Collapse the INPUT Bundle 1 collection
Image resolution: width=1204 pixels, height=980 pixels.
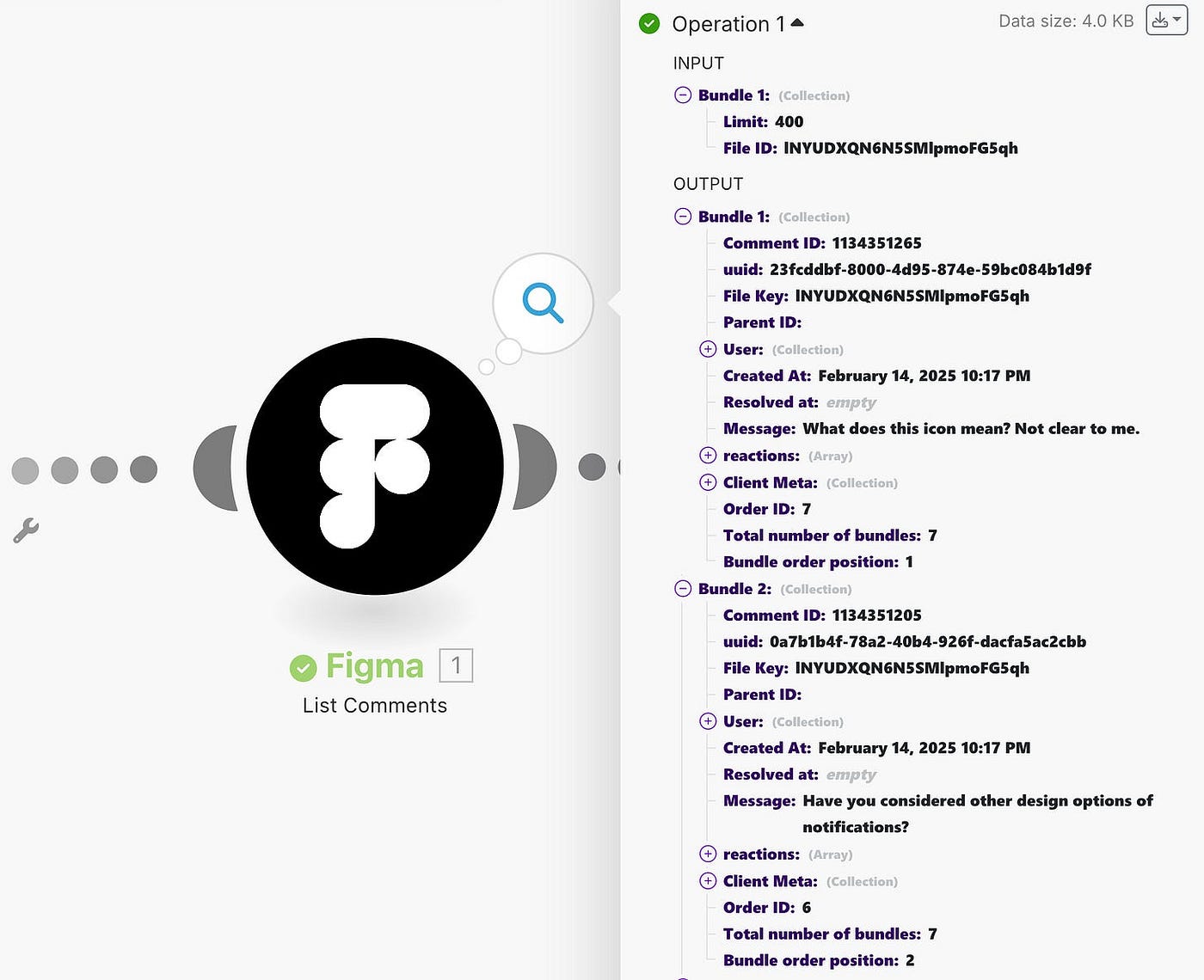coord(683,95)
